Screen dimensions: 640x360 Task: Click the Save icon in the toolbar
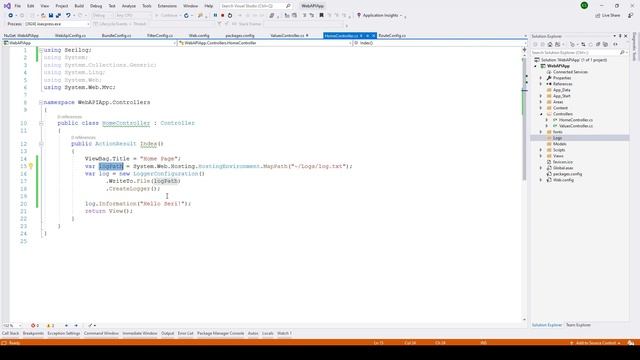[x=51, y=16]
